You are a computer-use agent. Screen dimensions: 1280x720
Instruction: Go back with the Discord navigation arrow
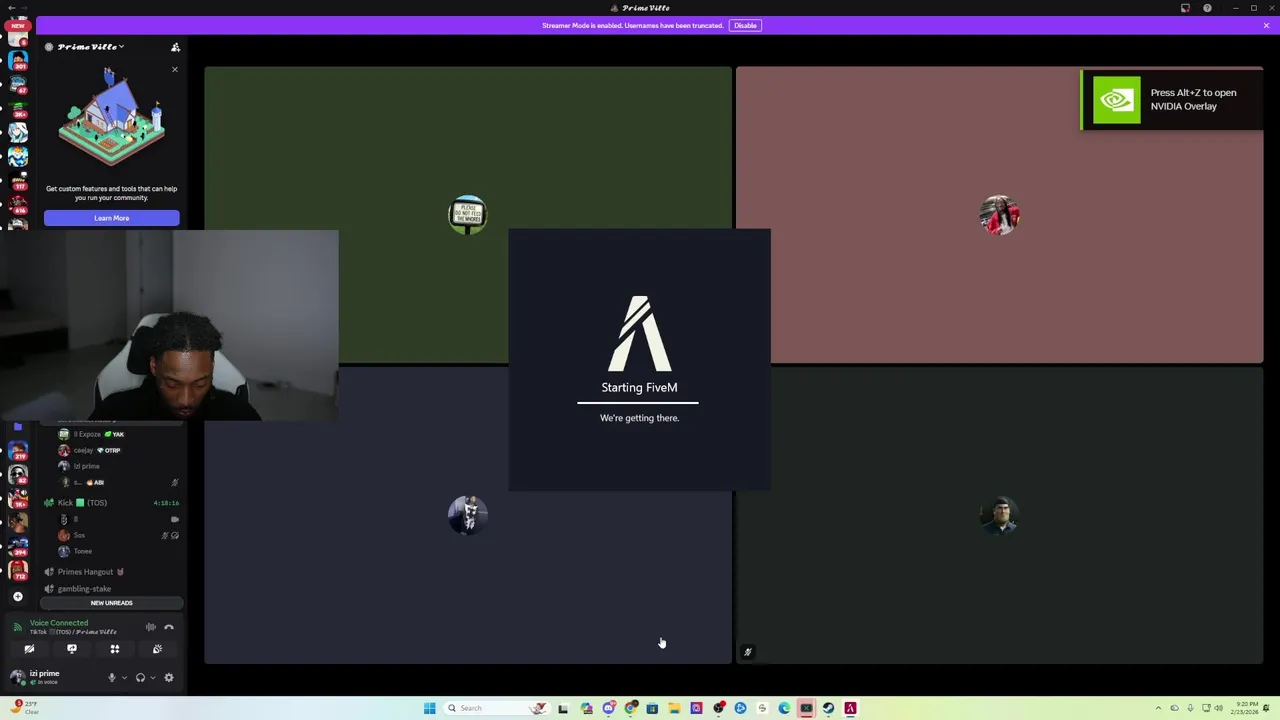(11, 8)
